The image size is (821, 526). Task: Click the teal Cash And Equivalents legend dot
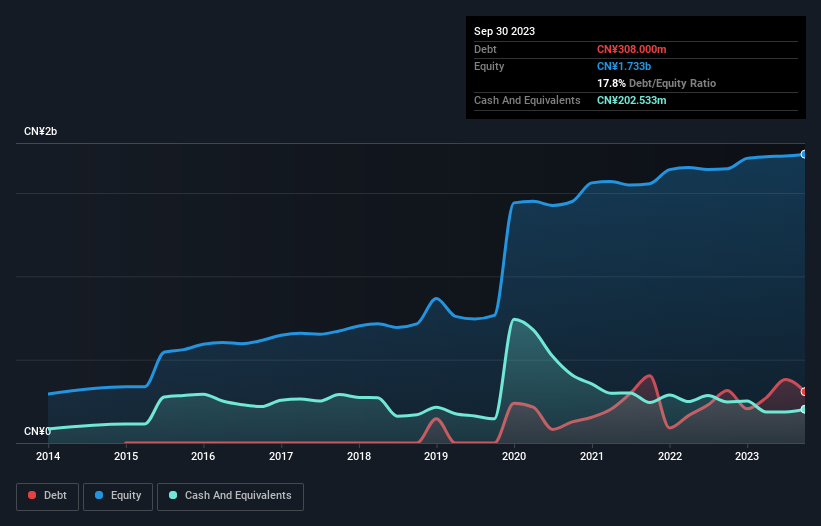coord(173,495)
